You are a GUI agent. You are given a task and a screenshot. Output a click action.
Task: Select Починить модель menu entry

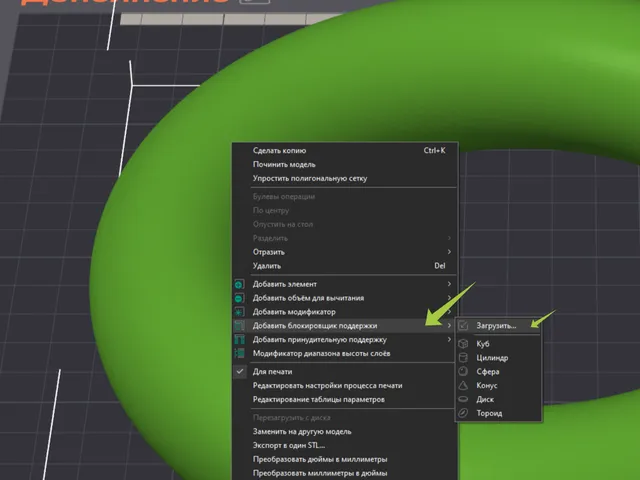(345, 164)
